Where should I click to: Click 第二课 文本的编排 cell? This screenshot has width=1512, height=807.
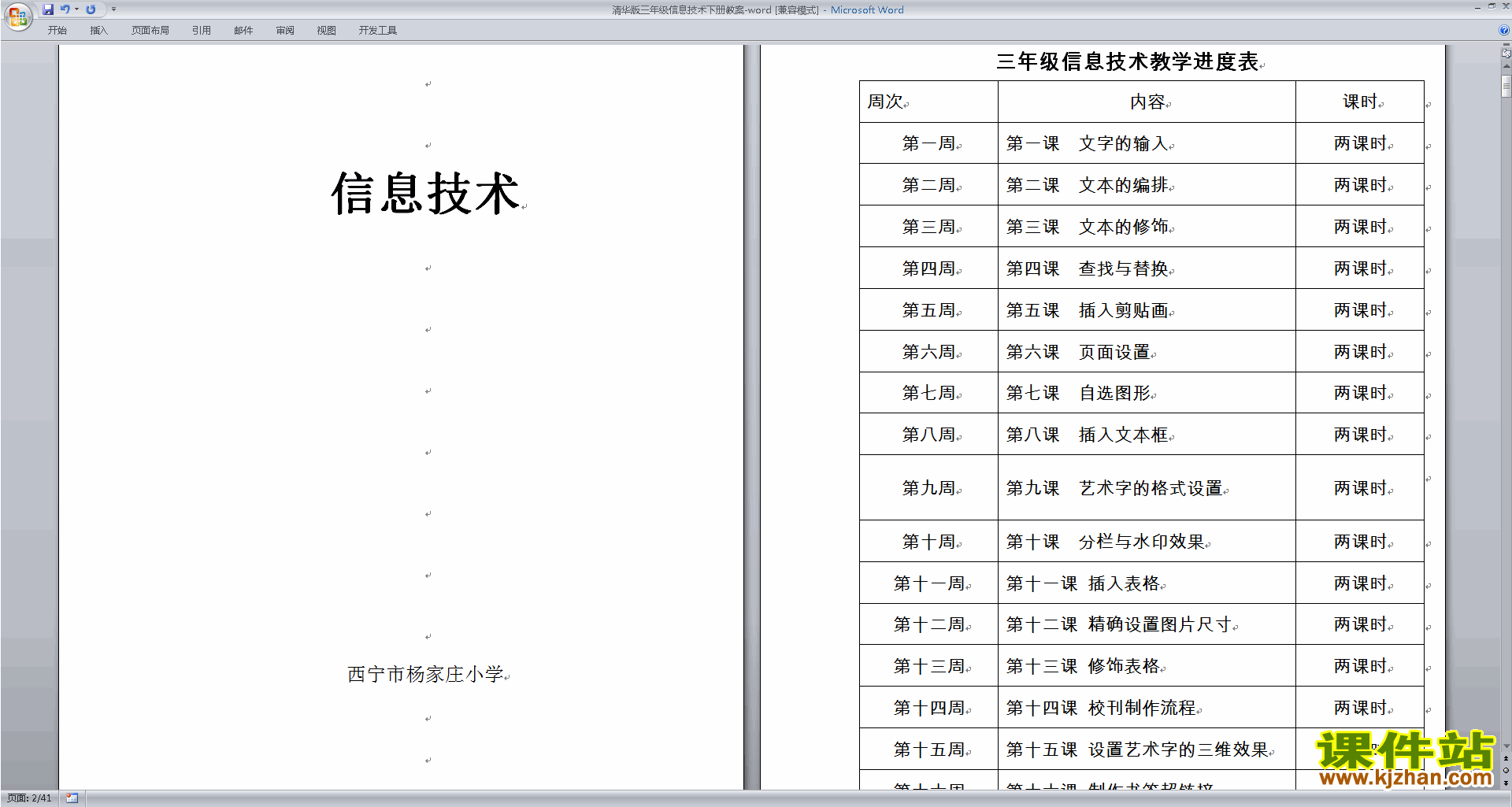point(1147,185)
